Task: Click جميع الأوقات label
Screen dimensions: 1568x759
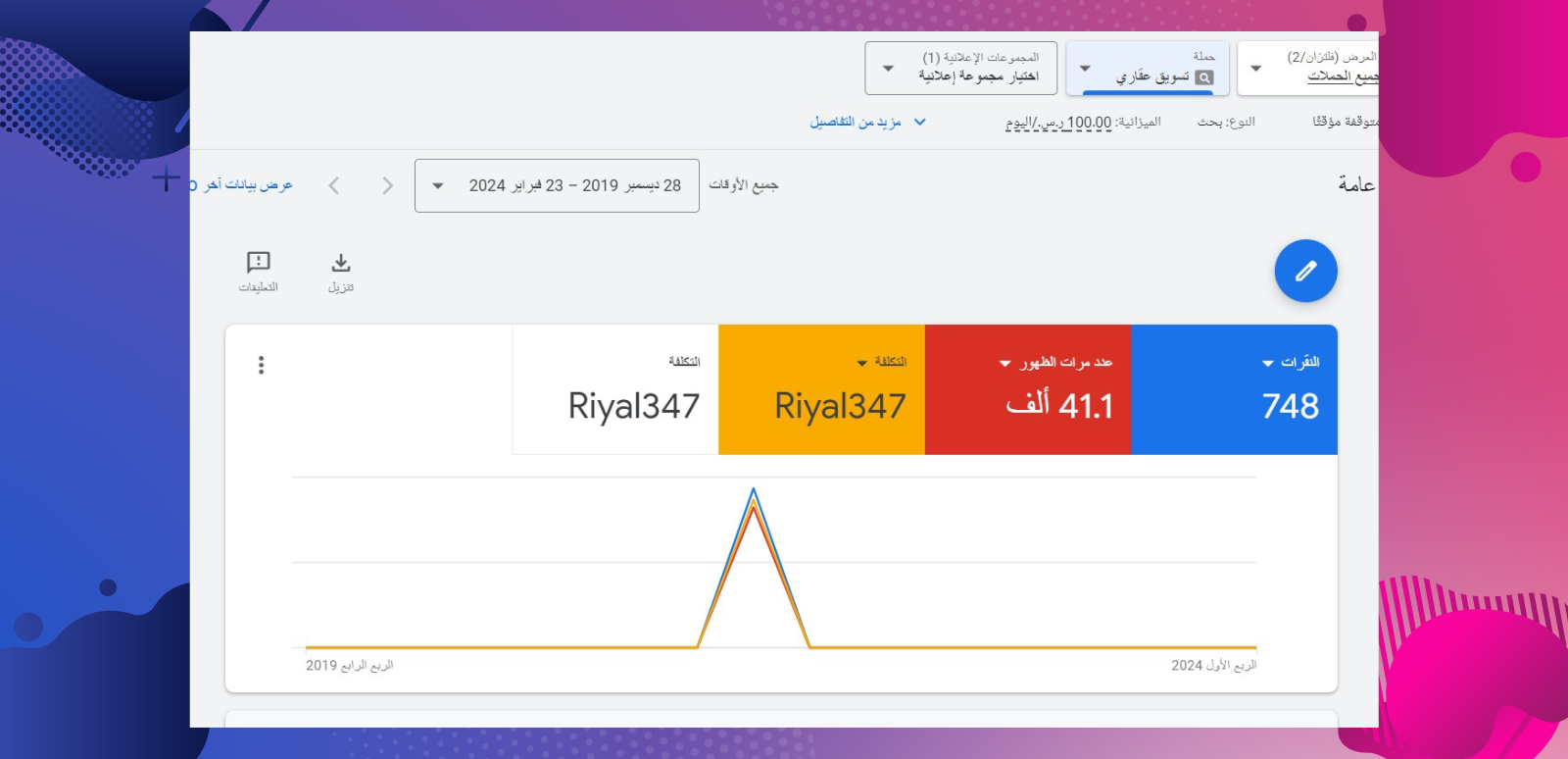Action: [x=744, y=184]
